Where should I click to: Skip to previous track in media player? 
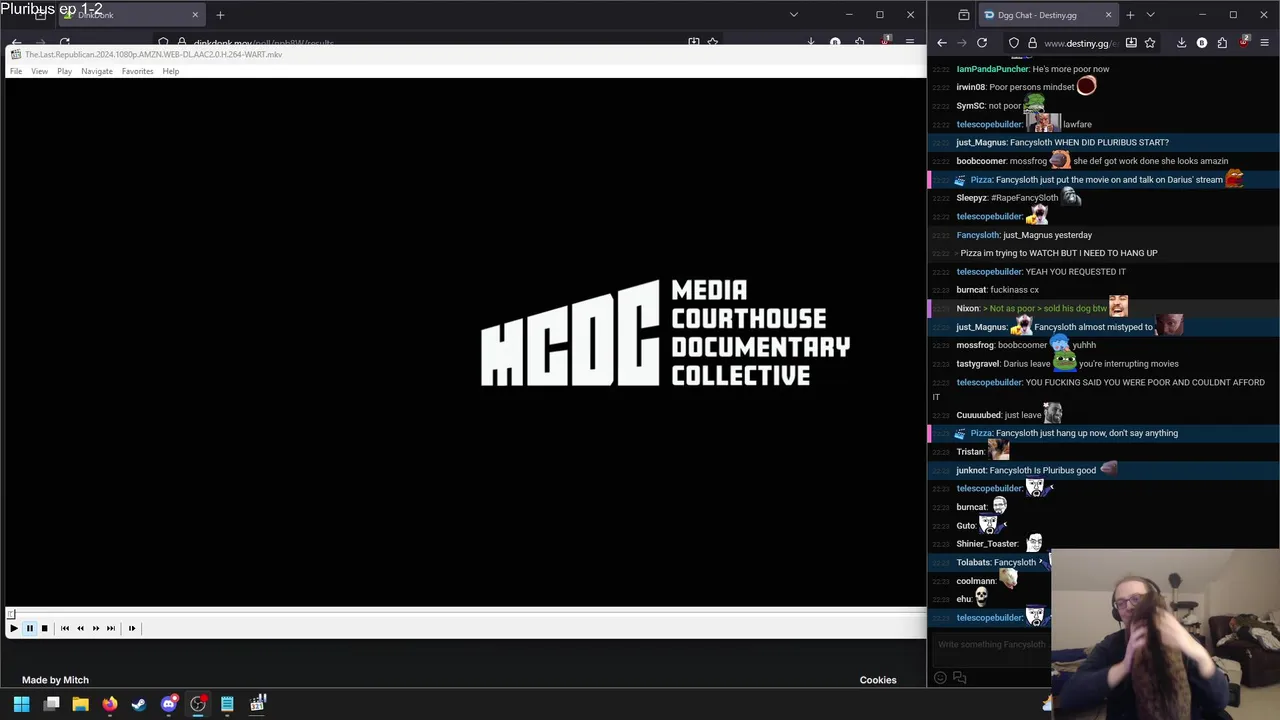coord(65,628)
